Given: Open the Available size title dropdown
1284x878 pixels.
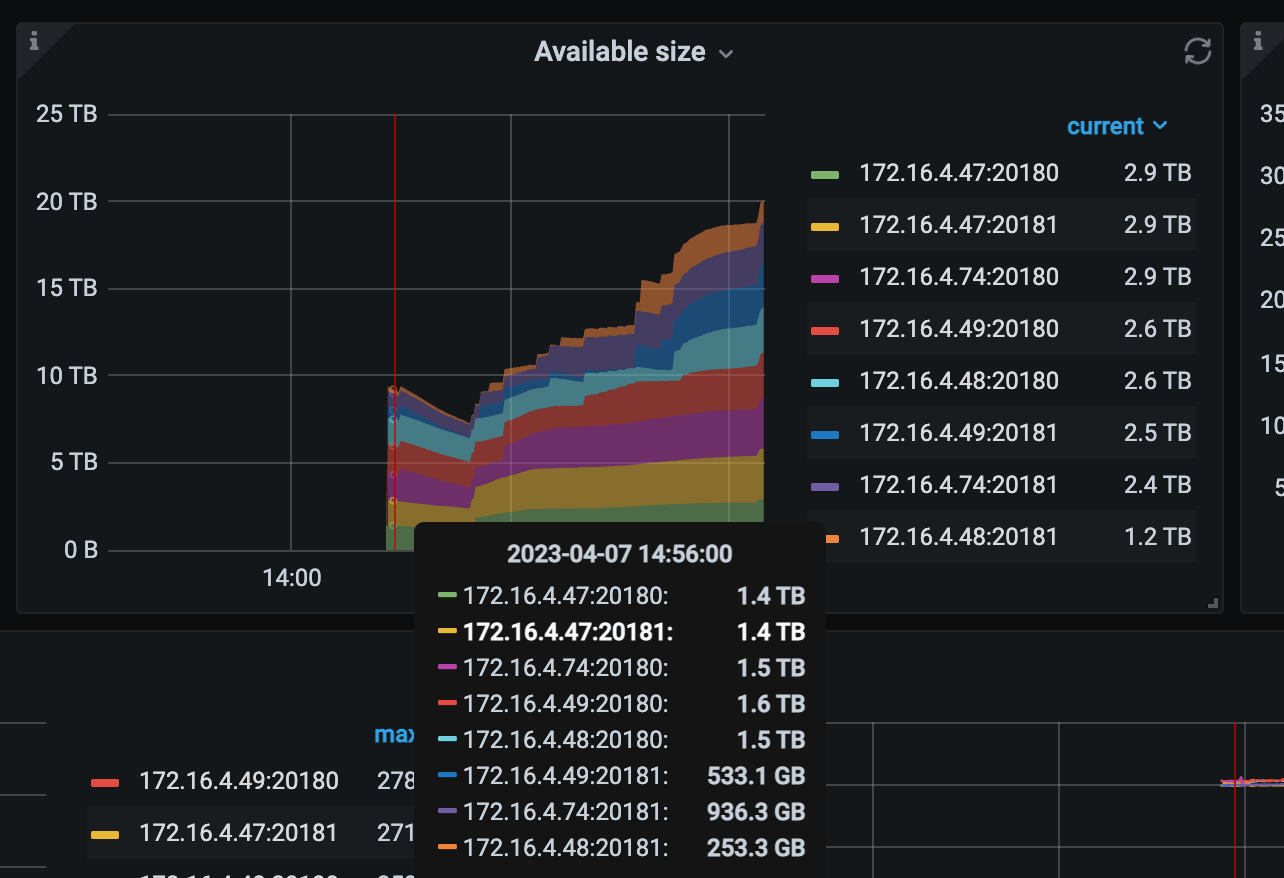Looking at the screenshot, I should (x=634, y=52).
